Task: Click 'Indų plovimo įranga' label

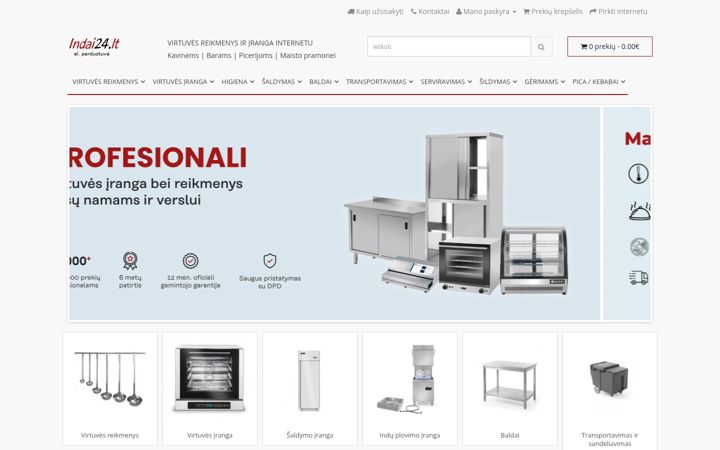Action: tap(410, 435)
